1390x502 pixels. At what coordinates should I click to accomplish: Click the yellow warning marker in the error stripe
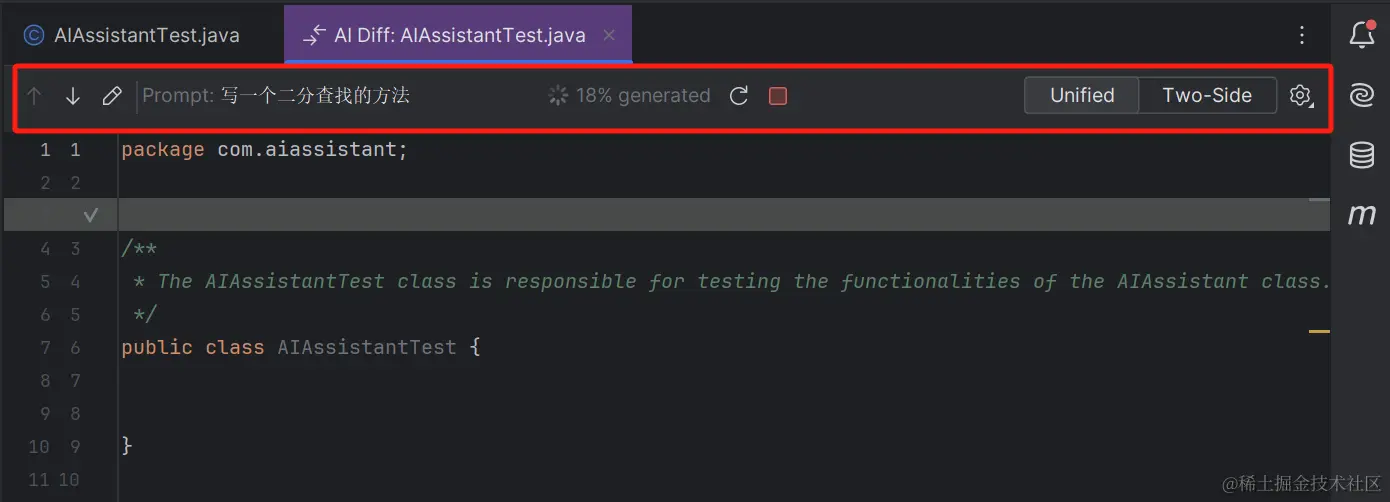(x=1319, y=330)
